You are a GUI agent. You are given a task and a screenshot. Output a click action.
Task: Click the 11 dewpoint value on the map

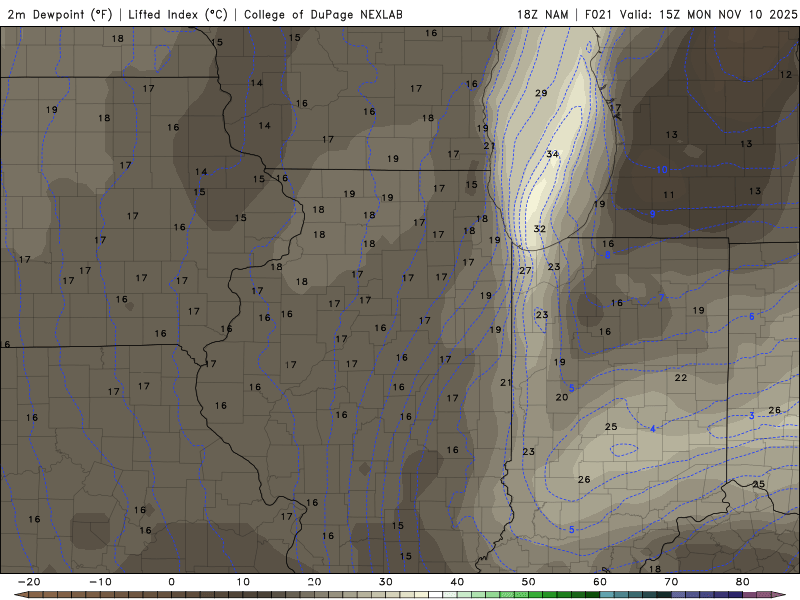669,194
